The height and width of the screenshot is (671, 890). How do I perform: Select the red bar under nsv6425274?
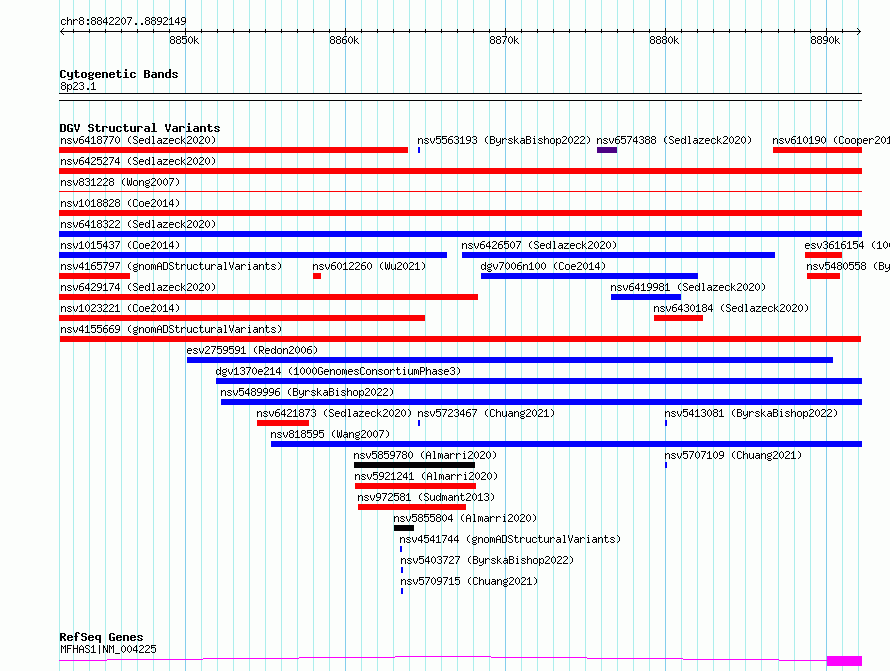pyautogui.click(x=460, y=171)
